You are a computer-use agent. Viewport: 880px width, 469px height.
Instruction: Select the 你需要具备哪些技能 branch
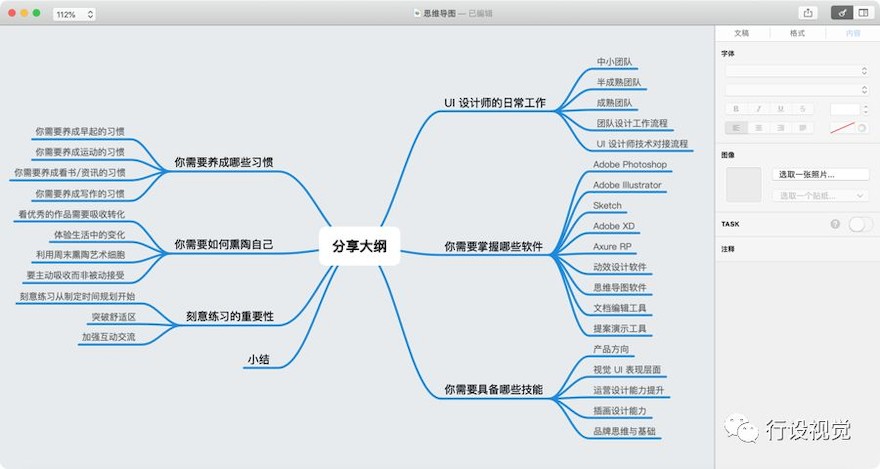click(493, 389)
